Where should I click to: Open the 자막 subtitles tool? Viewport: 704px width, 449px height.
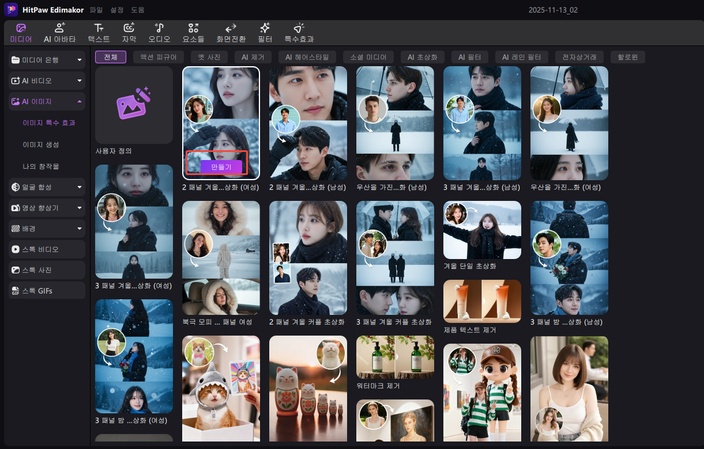tap(130, 31)
